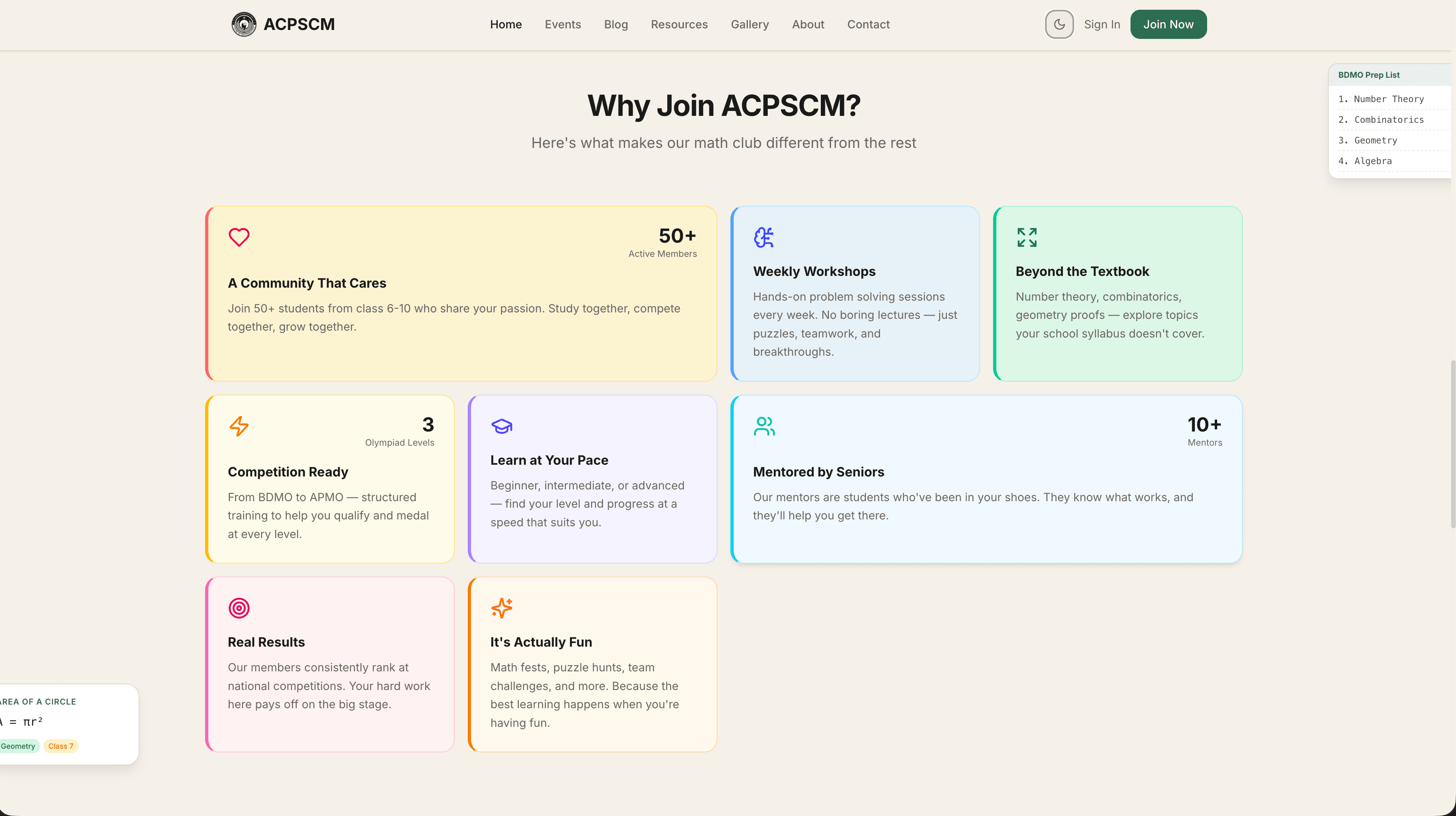Click the sparkles icon on It's Actually Fun
This screenshot has height=816, width=1456.
coord(501,608)
